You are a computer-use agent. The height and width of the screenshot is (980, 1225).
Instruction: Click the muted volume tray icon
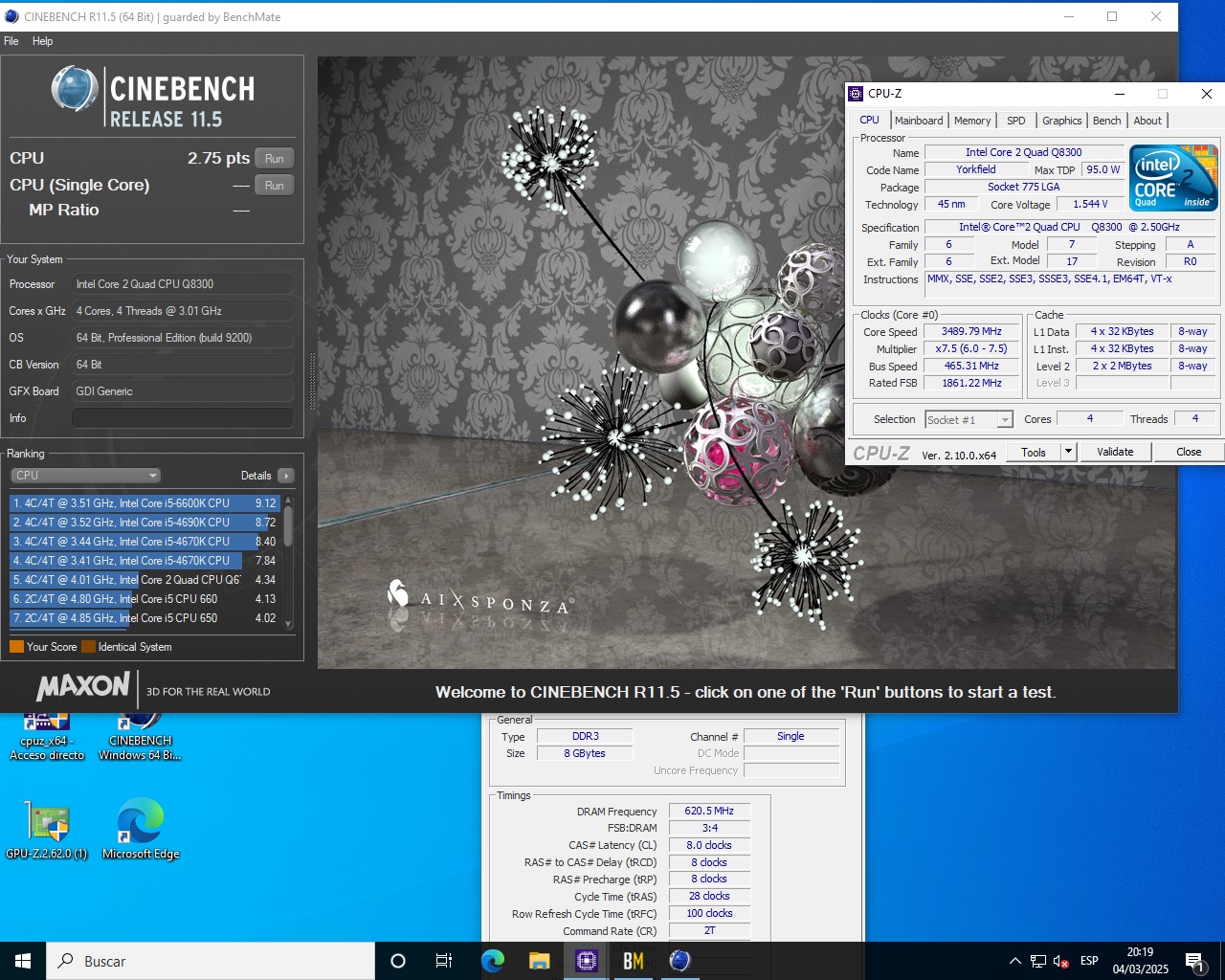(x=1060, y=961)
